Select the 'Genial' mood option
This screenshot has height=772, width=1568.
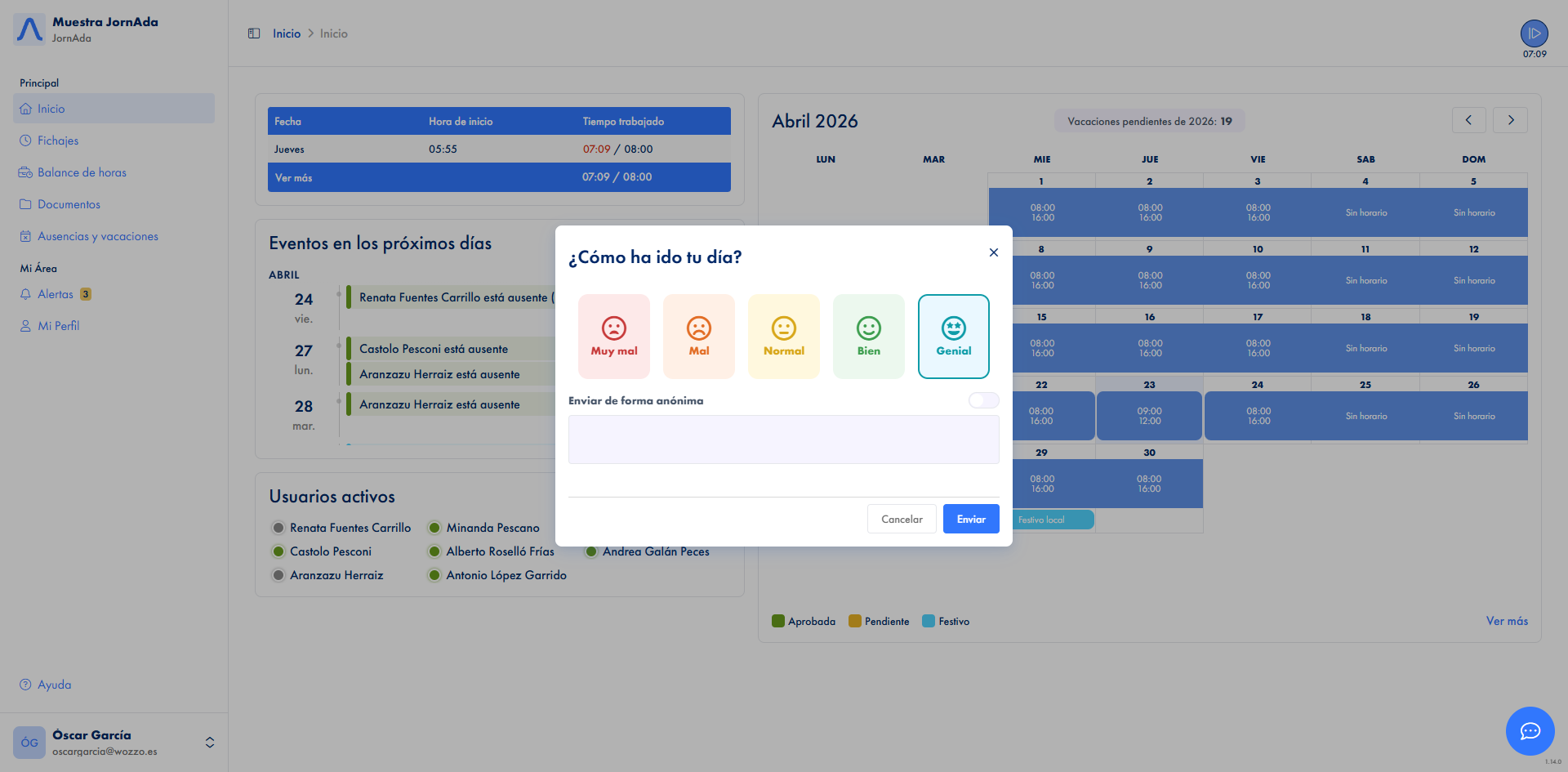pos(953,336)
